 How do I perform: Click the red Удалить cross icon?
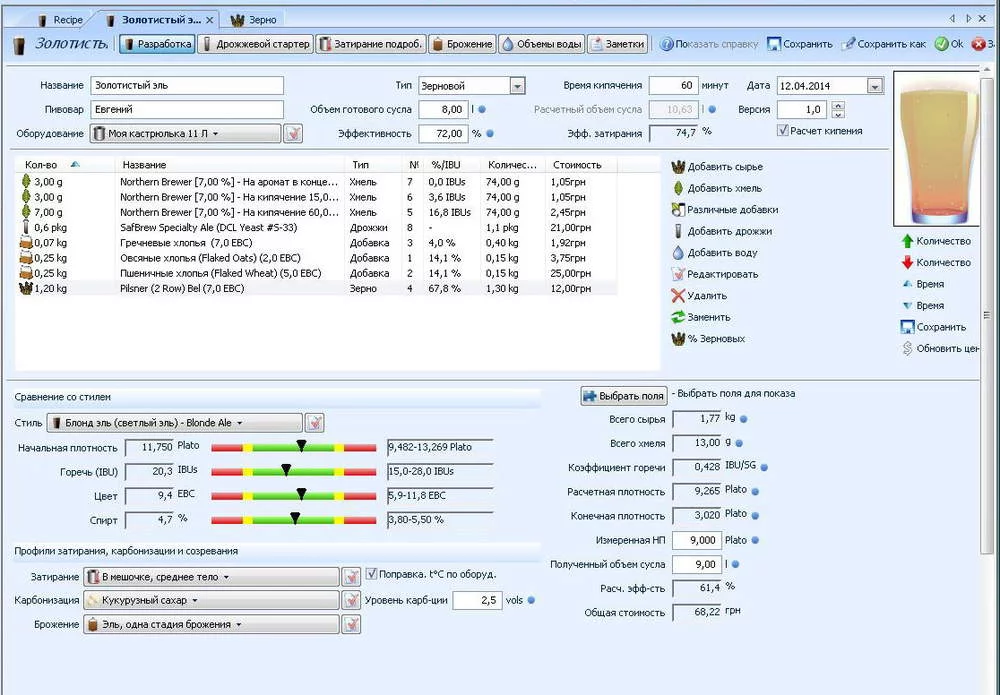pos(678,296)
